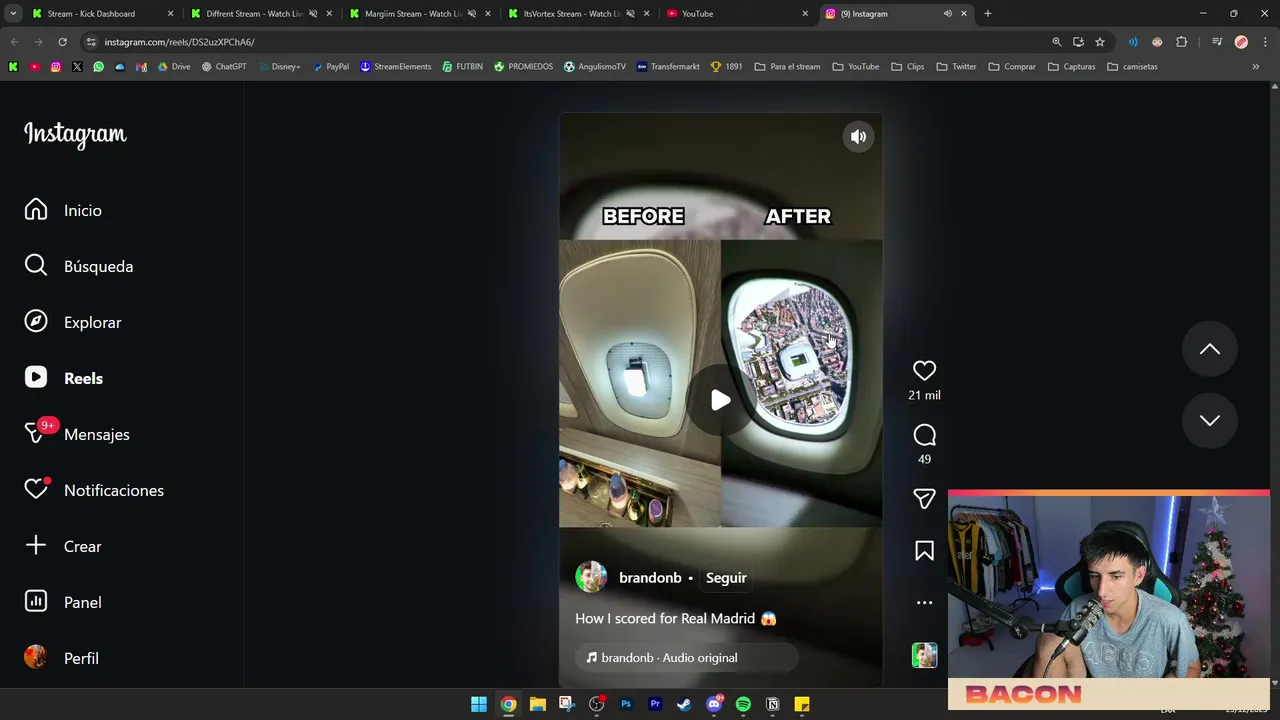Click the Instagram logo

(75, 134)
